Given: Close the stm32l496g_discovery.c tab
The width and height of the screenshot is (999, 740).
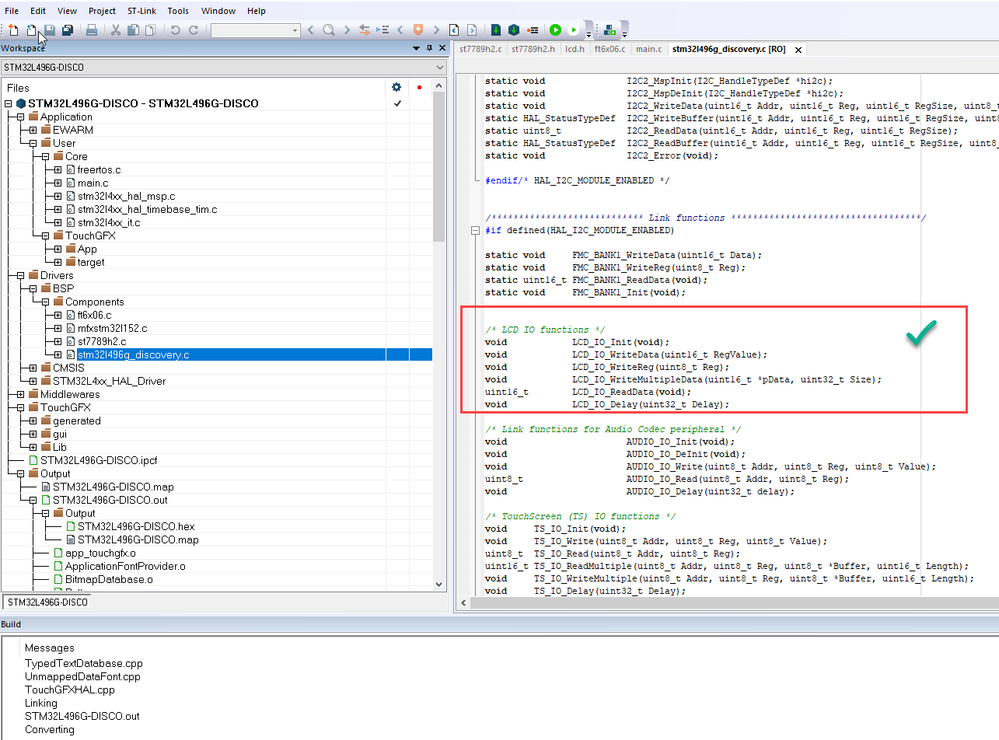Looking at the screenshot, I should [x=798, y=50].
